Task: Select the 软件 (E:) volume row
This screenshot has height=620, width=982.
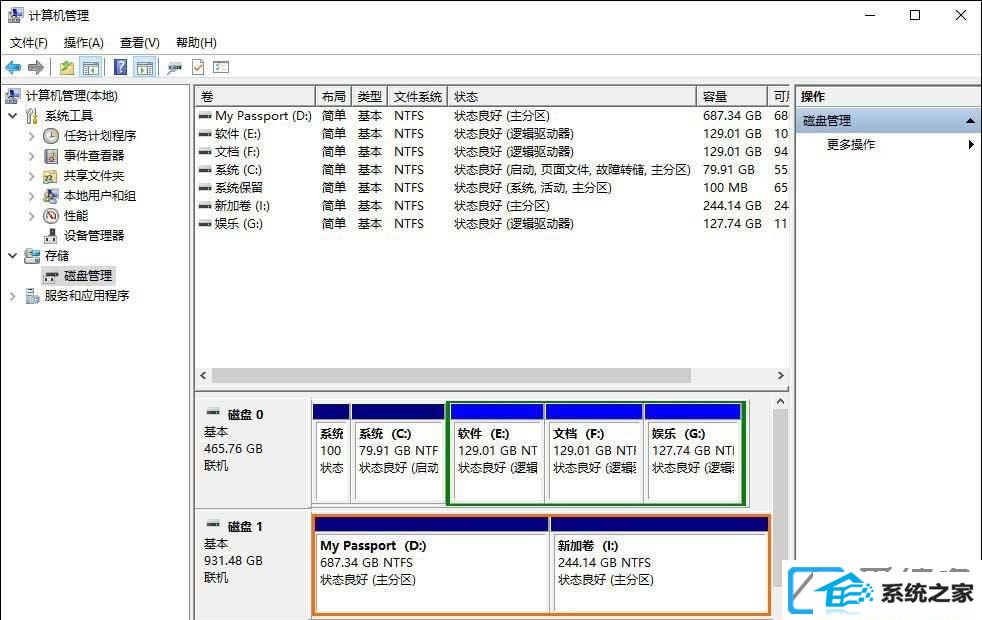Action: click(492, 134)
